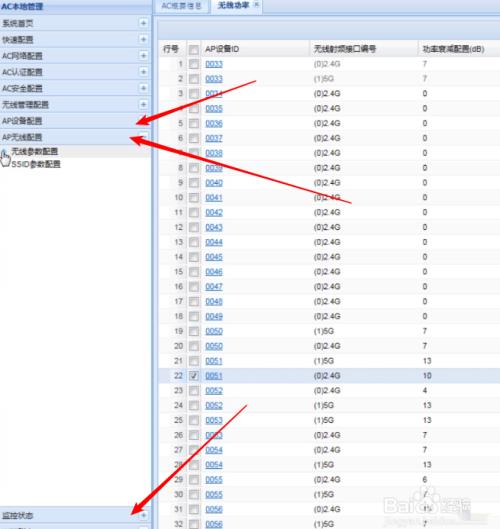
Task: Expand the AC网络配置 section plus icon
Action: pyautogui.click(x=143, y=55)
